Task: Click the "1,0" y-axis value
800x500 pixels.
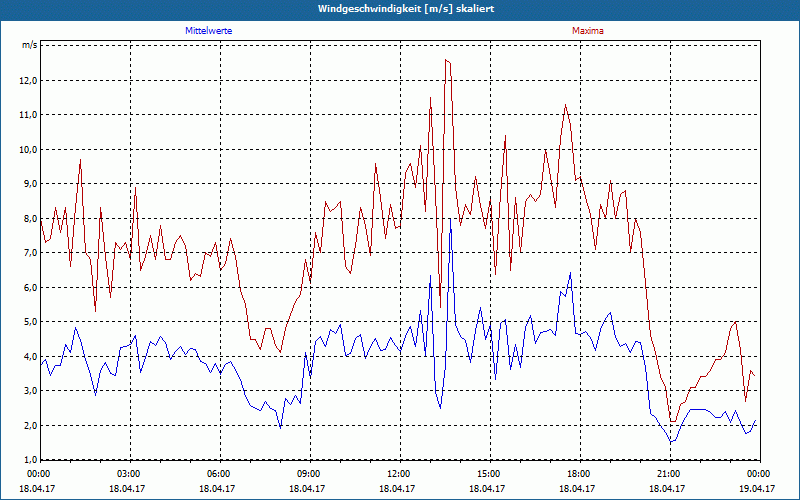Action: pos(30,460)
